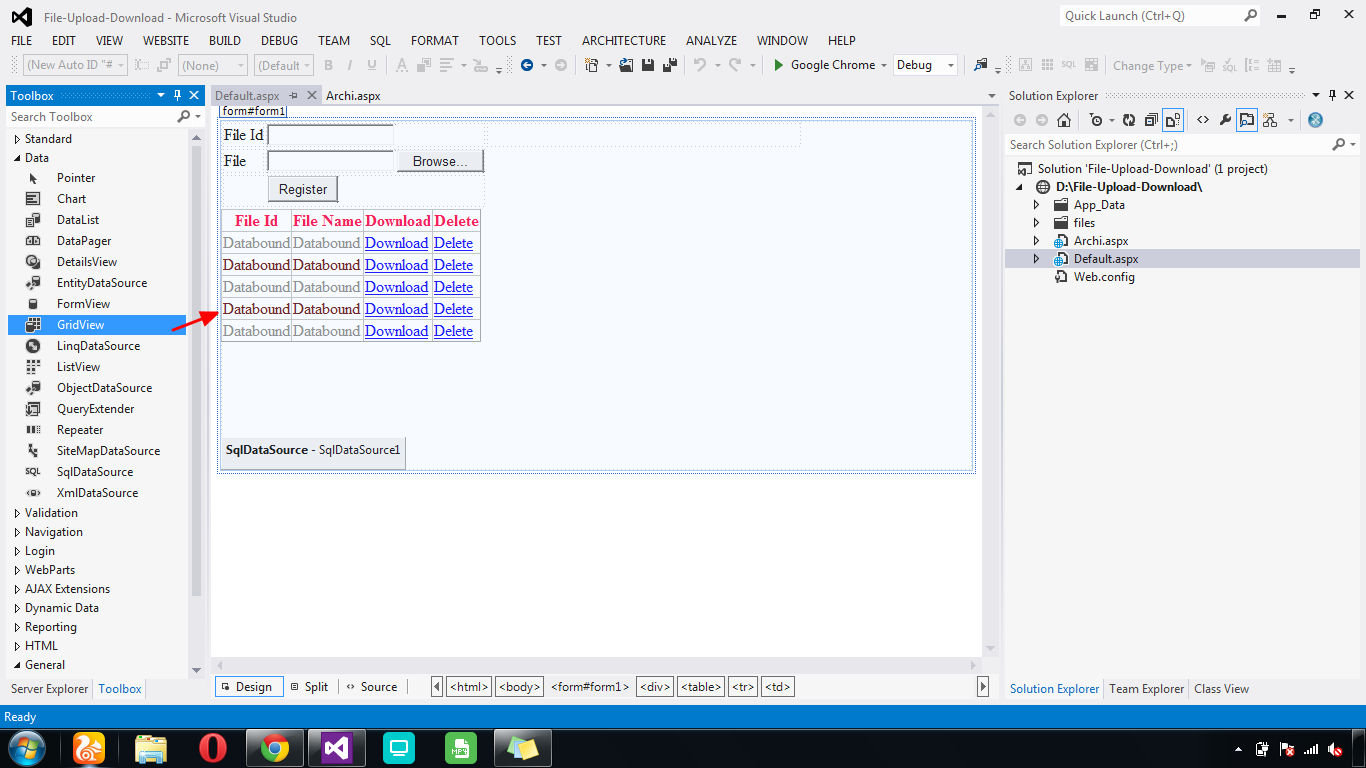The height and width of the screenshot is (768, 1366).
Task: Switch to the Team Explorer tab
Action: [1147, 689]
